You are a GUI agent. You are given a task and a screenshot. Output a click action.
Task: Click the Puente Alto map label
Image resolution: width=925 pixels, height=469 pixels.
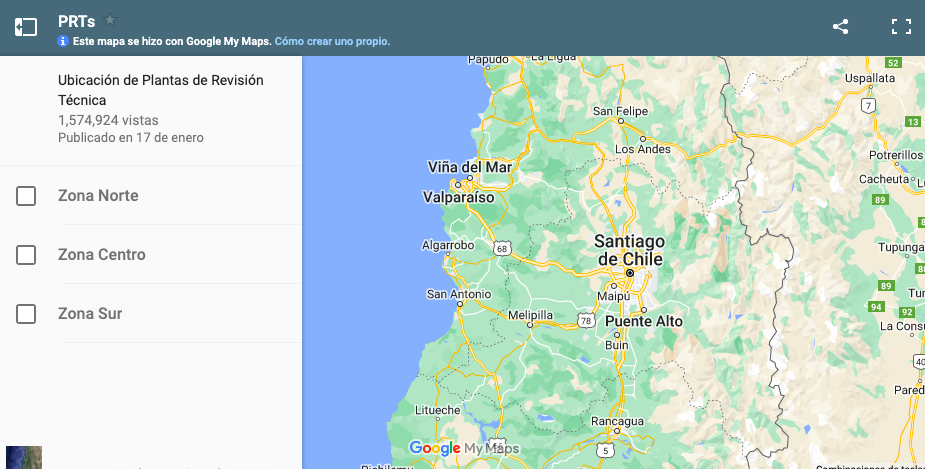644,322
